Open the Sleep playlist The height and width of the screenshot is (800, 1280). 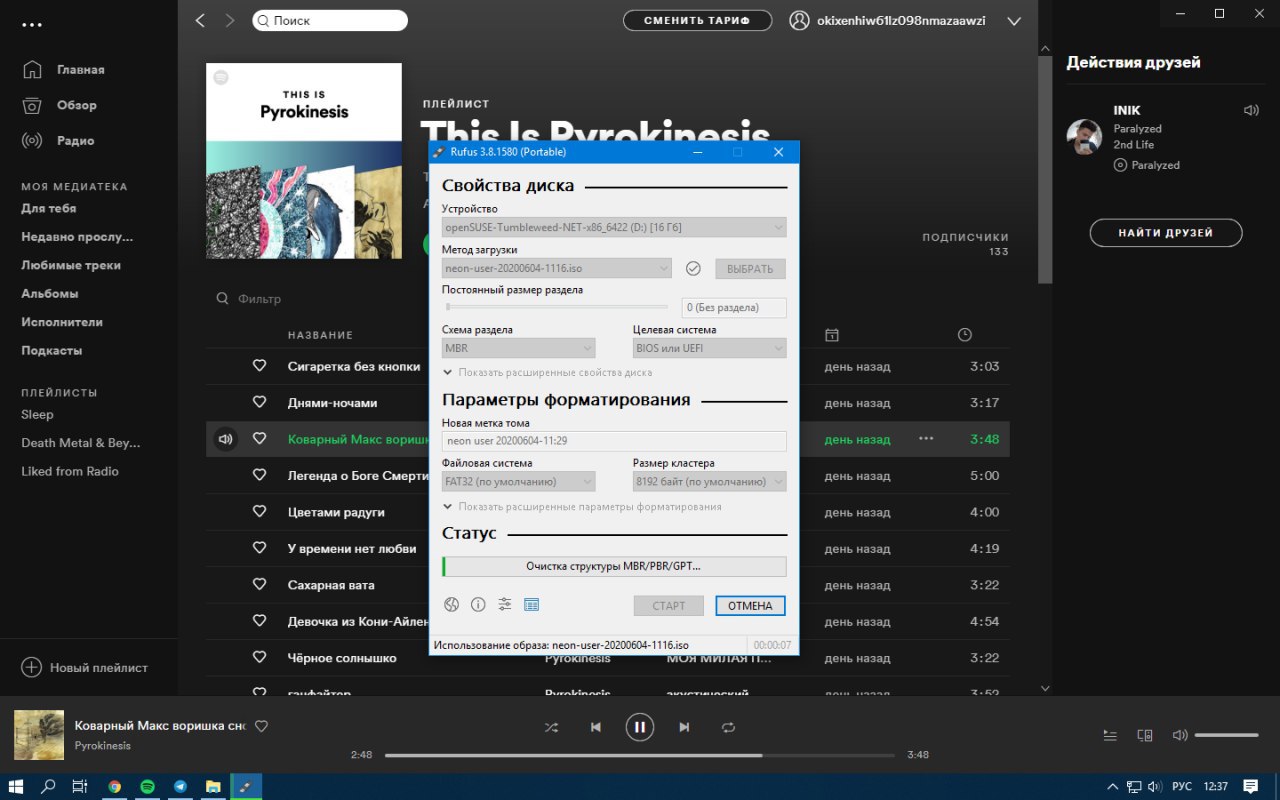pos(38,414)
